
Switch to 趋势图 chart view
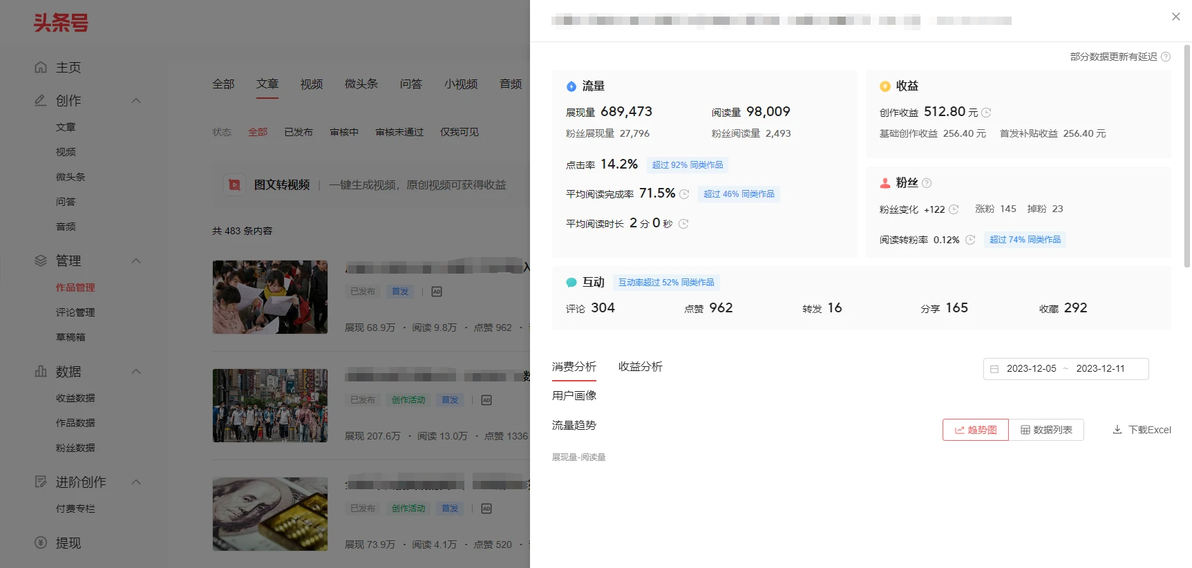click(x=975, y=430)
